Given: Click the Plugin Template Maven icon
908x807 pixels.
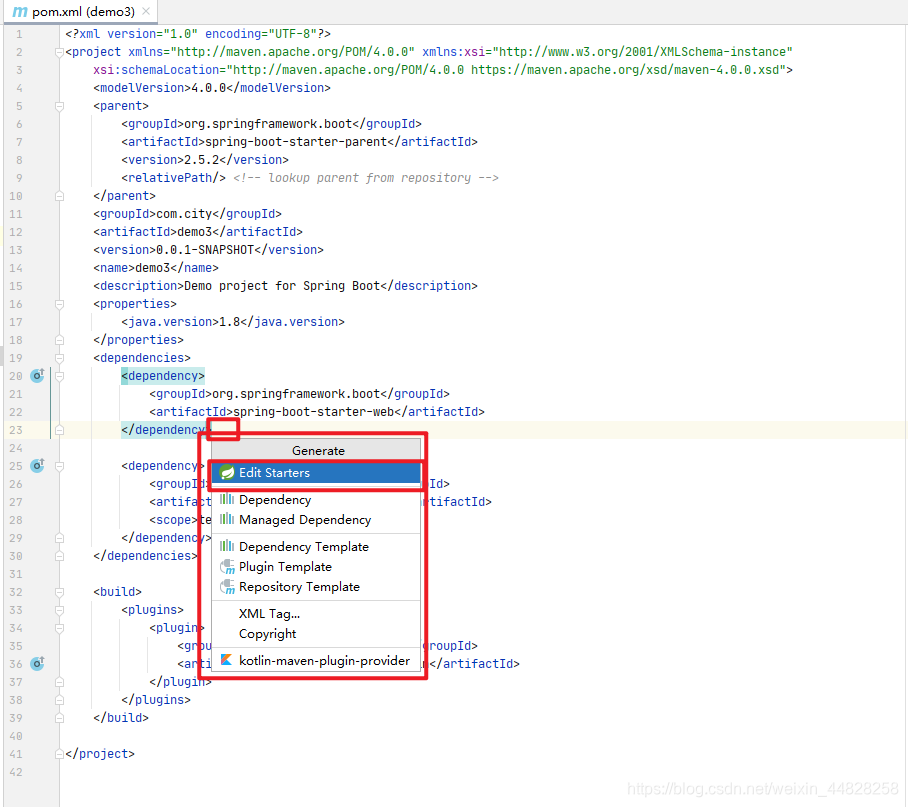Looking at the screenshot, I should click(228, 567).
